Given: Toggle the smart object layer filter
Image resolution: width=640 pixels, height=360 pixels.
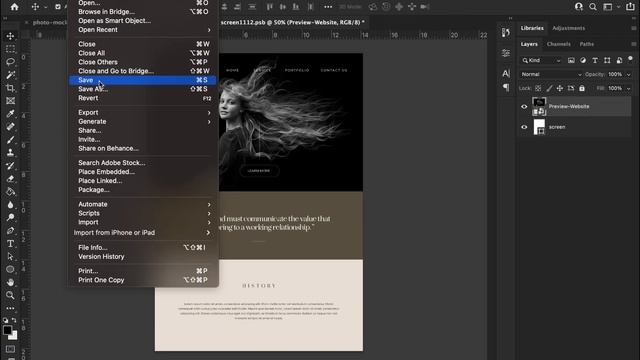Looking at the screenshot, I should pos(619,60).
